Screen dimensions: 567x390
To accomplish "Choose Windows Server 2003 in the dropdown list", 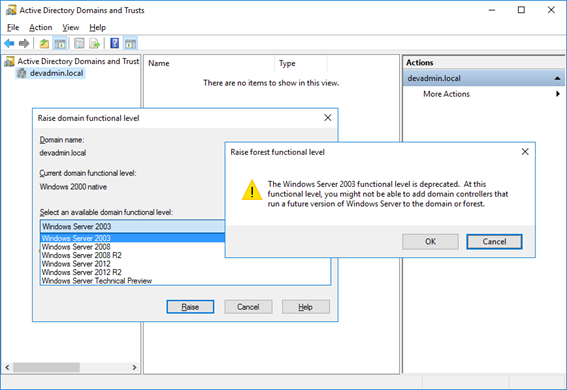I will pyautogui.click(x=132, y=238).
